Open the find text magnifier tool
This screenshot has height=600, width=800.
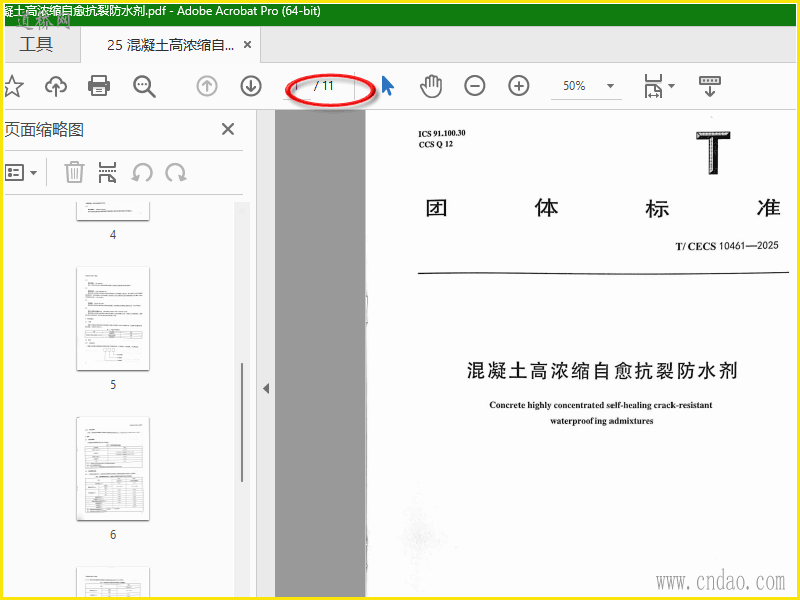(x=144, y=86)
